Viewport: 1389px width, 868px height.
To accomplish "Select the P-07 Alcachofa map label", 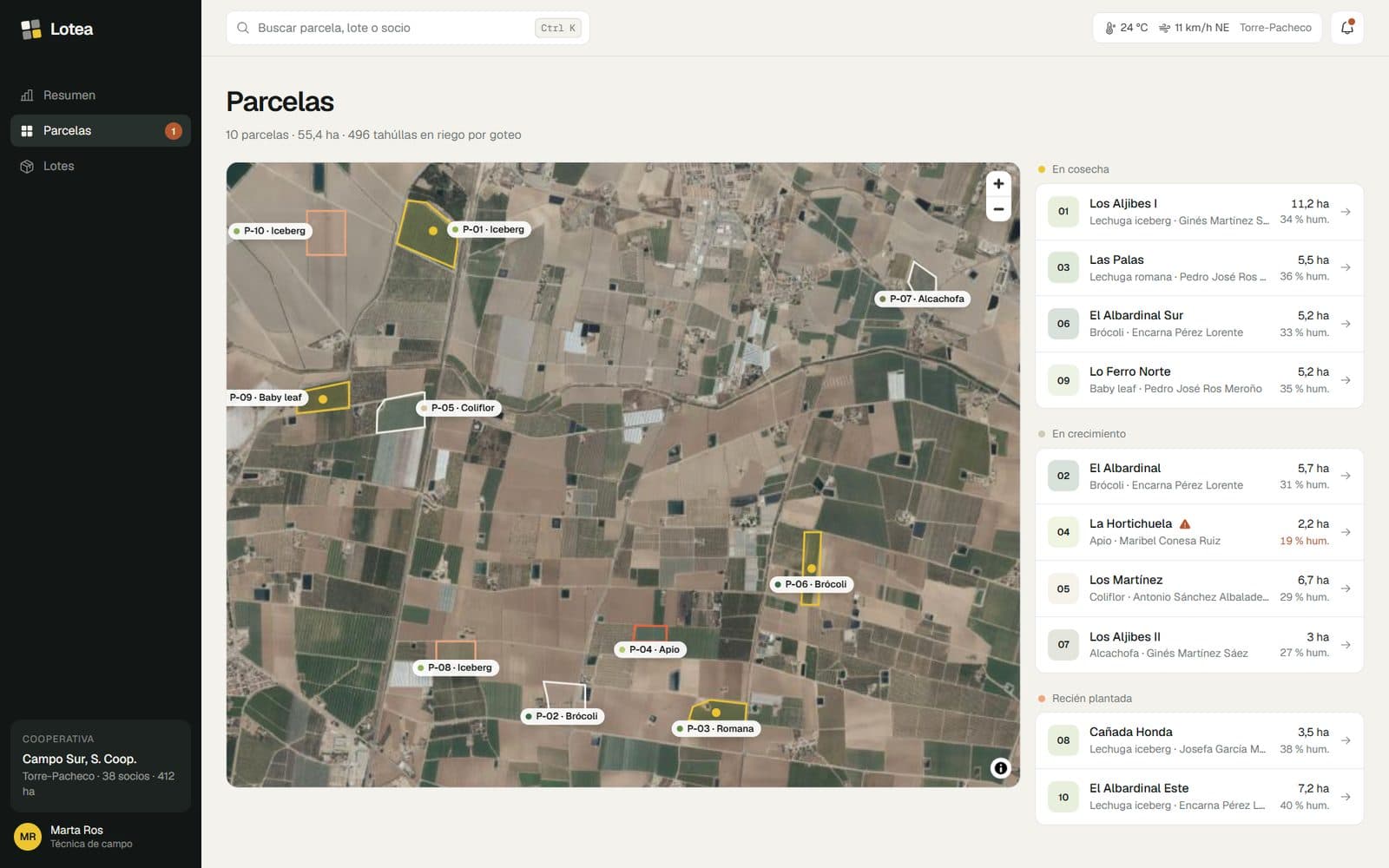I will coord(922,299).
